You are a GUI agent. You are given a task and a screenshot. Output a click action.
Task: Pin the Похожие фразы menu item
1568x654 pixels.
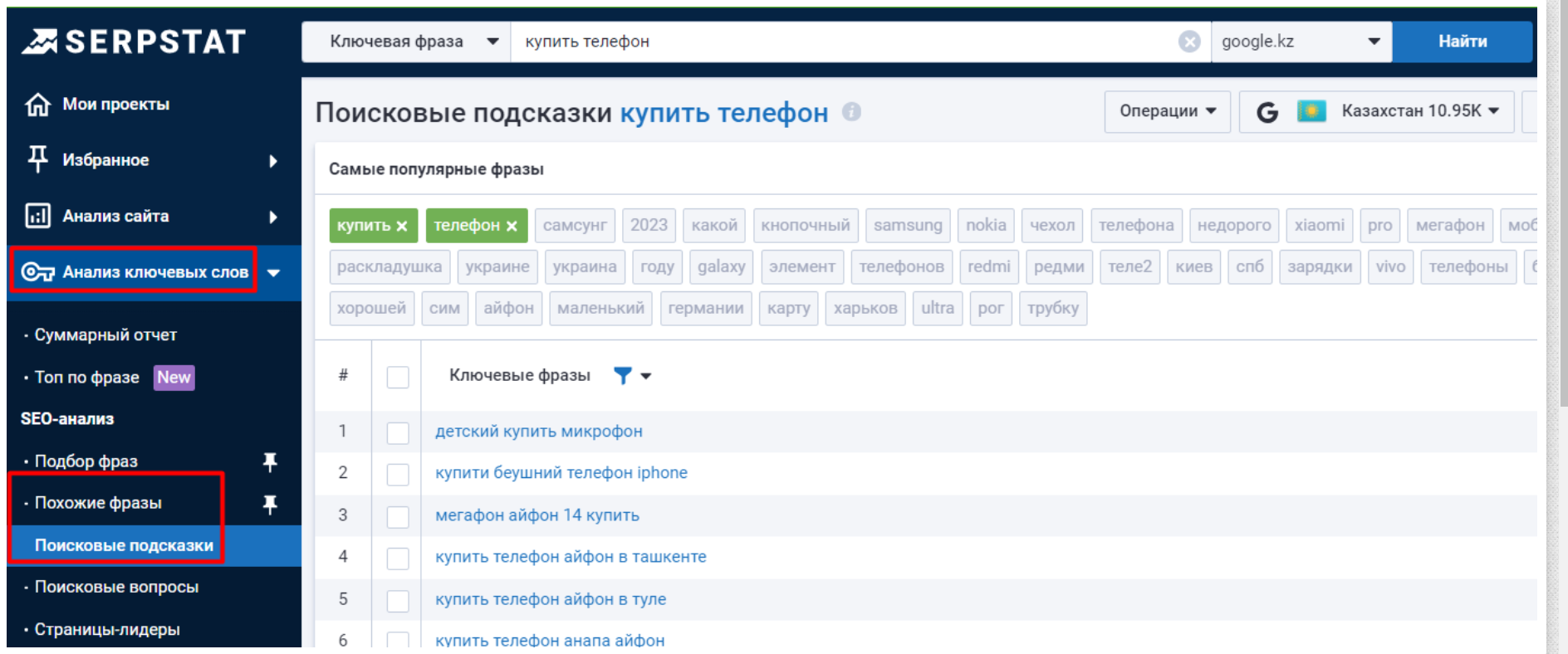[270, 504]
